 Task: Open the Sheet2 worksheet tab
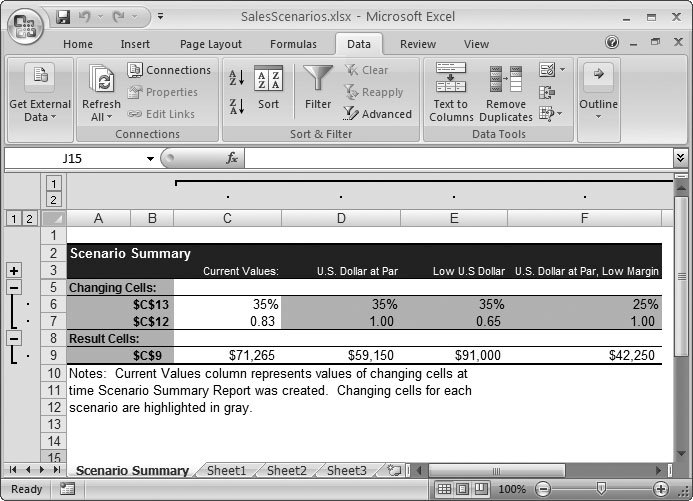(x=286, y=470)
